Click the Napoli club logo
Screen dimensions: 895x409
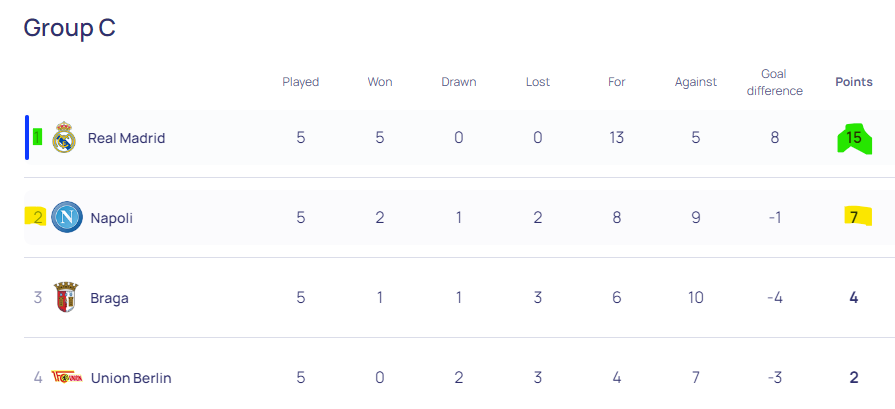click(x=67, y=217)
